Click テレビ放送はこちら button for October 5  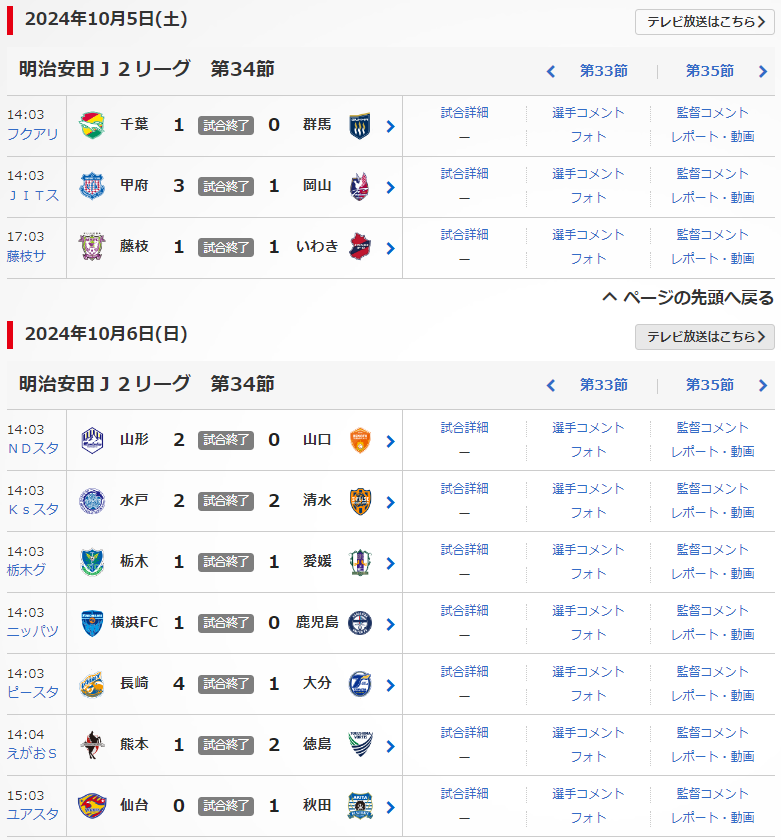(704, 22)
